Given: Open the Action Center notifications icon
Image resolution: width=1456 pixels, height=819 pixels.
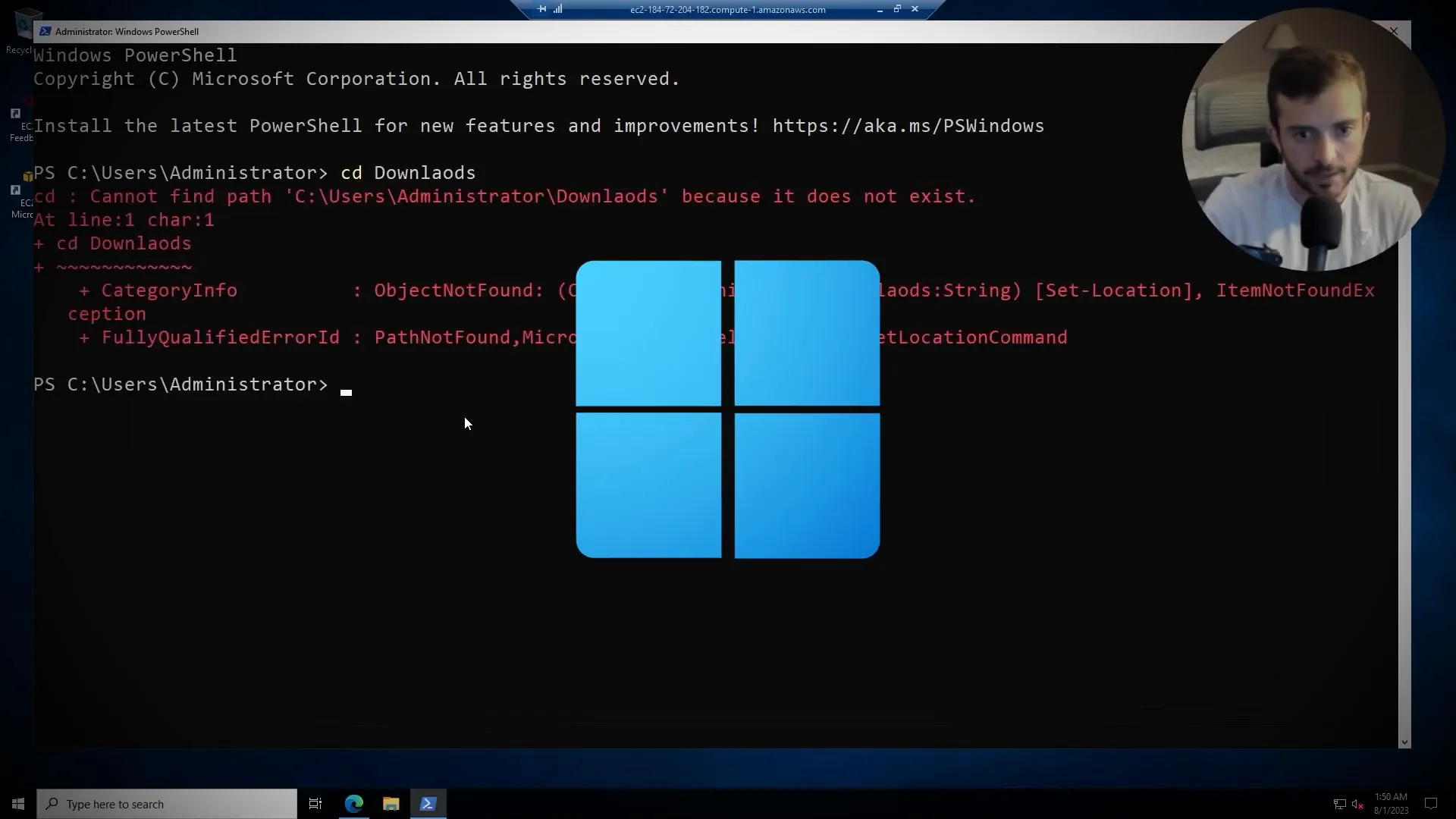Looking at the screenshot, I should 1431,804.
